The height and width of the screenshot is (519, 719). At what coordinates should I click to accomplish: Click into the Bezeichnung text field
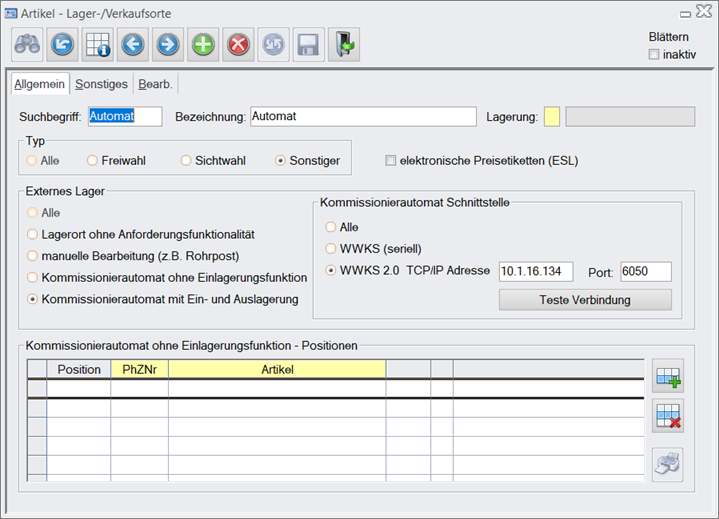pyautogui.click(x=363, y=117)
